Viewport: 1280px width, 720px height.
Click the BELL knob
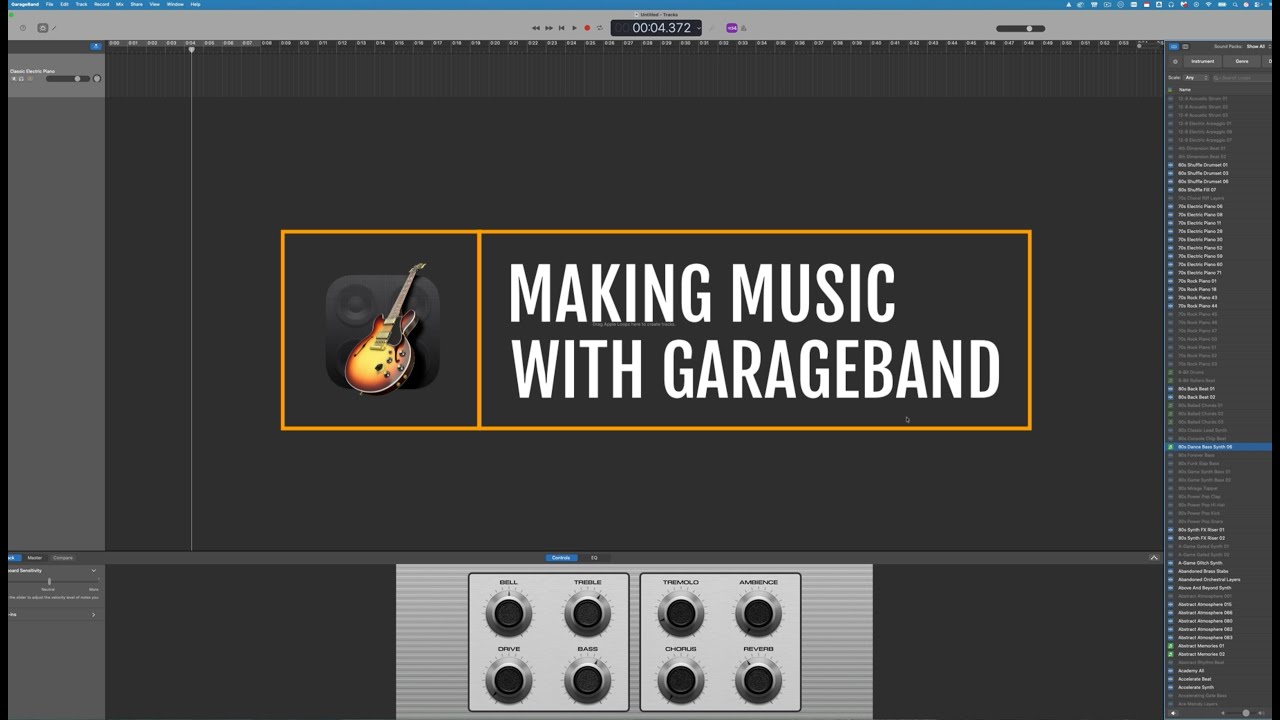click(x=509, y=614)
